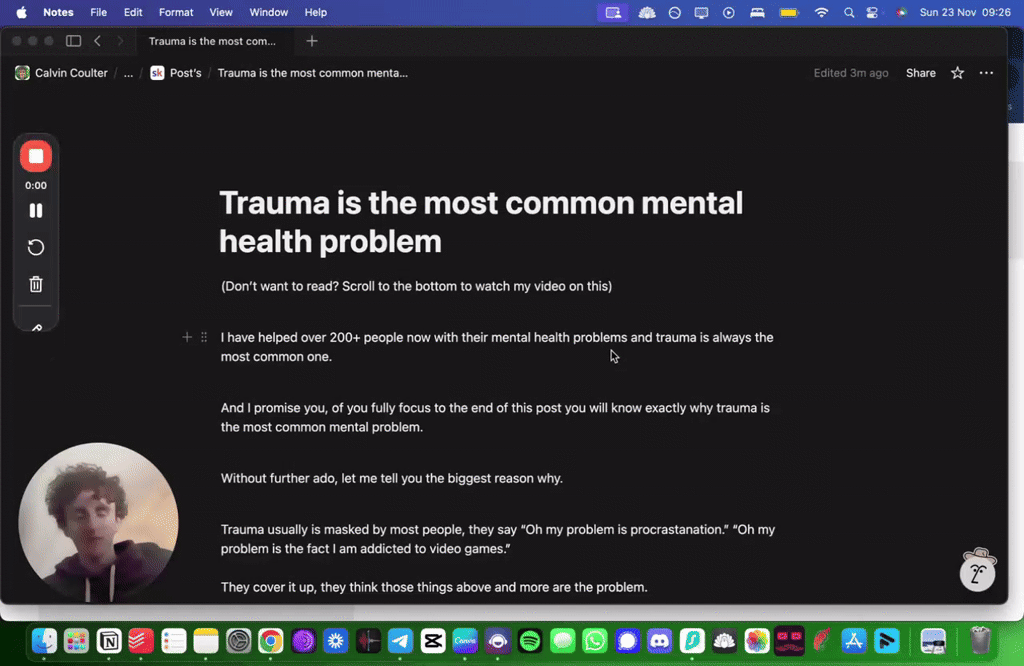Open the Skool Post's breadcrumb icon
Screen dimensions: 1024x666
click(x=157, y=73)
